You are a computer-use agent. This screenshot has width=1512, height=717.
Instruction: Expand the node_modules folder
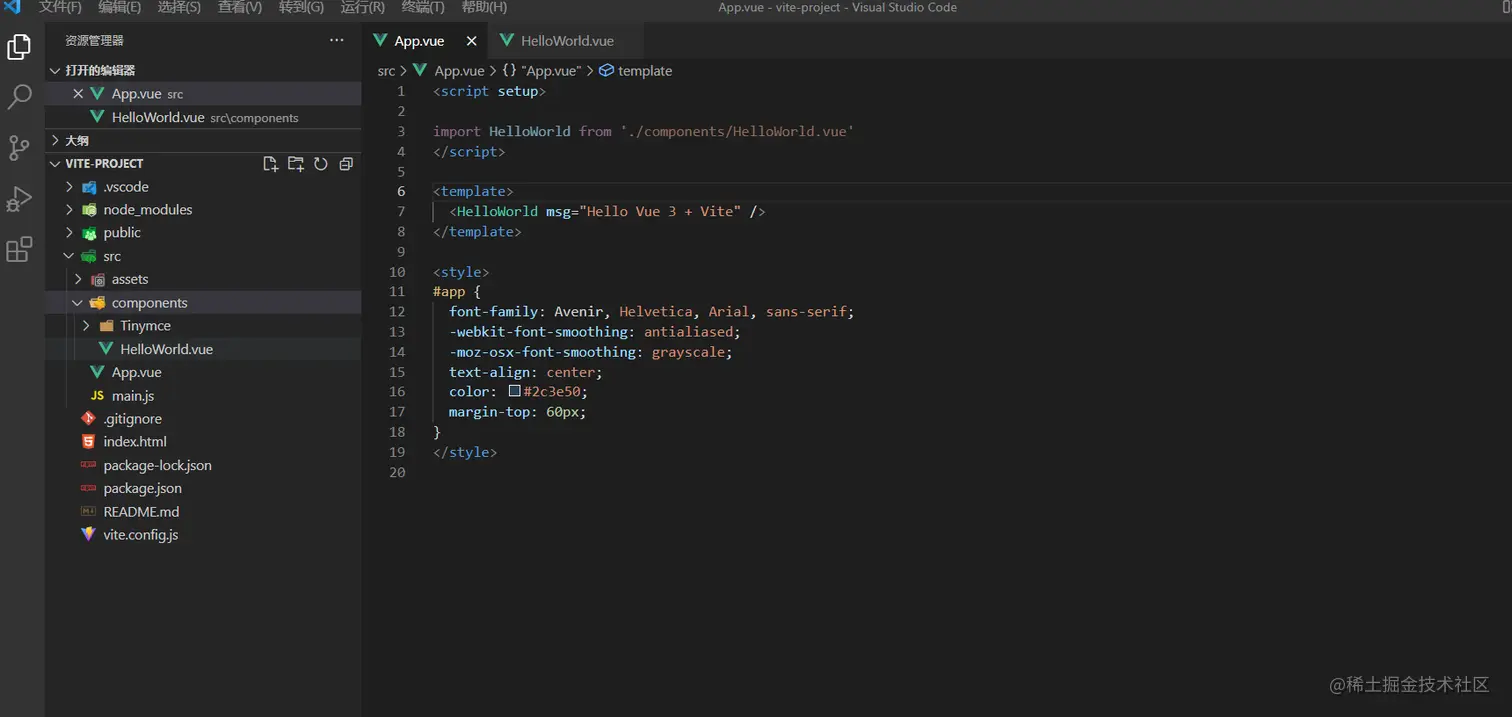pyautogui.click(x=69, y=210)
